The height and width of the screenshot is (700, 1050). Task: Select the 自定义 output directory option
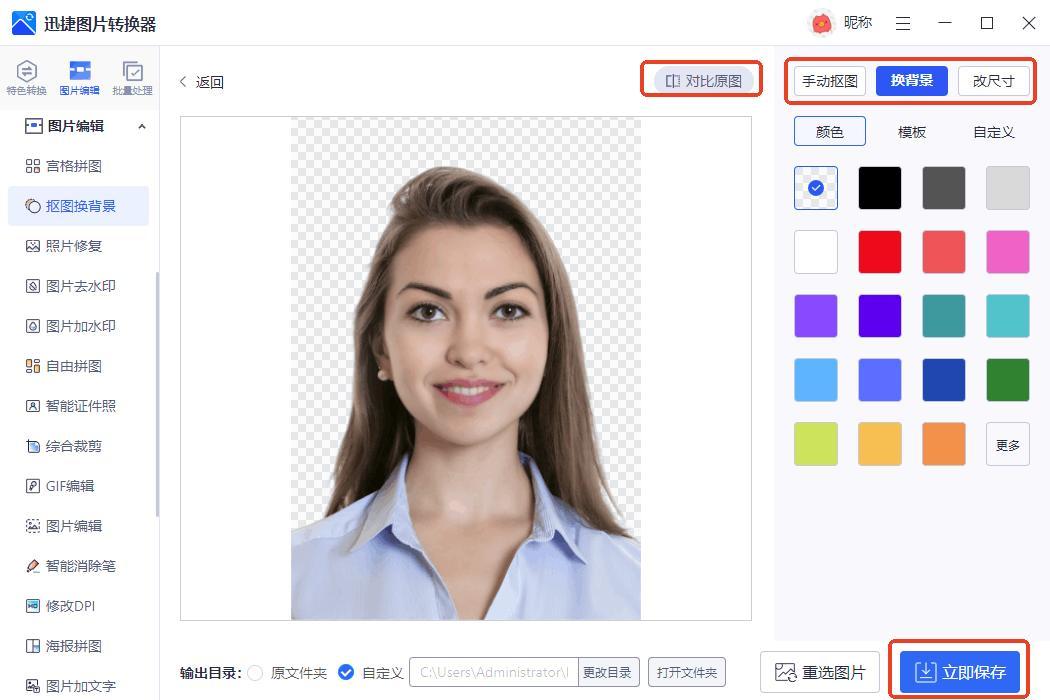click(346, 673)
